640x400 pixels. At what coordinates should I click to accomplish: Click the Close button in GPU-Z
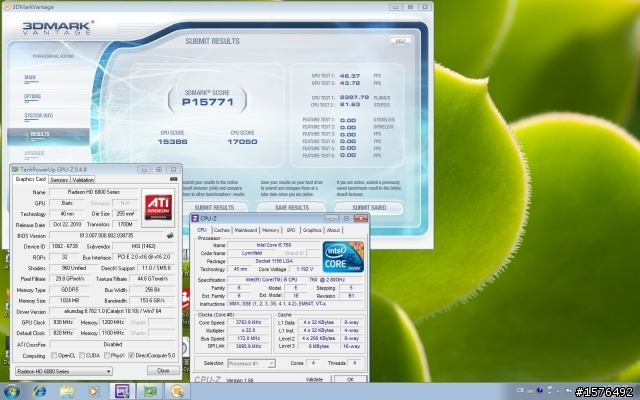coord(163,371)
